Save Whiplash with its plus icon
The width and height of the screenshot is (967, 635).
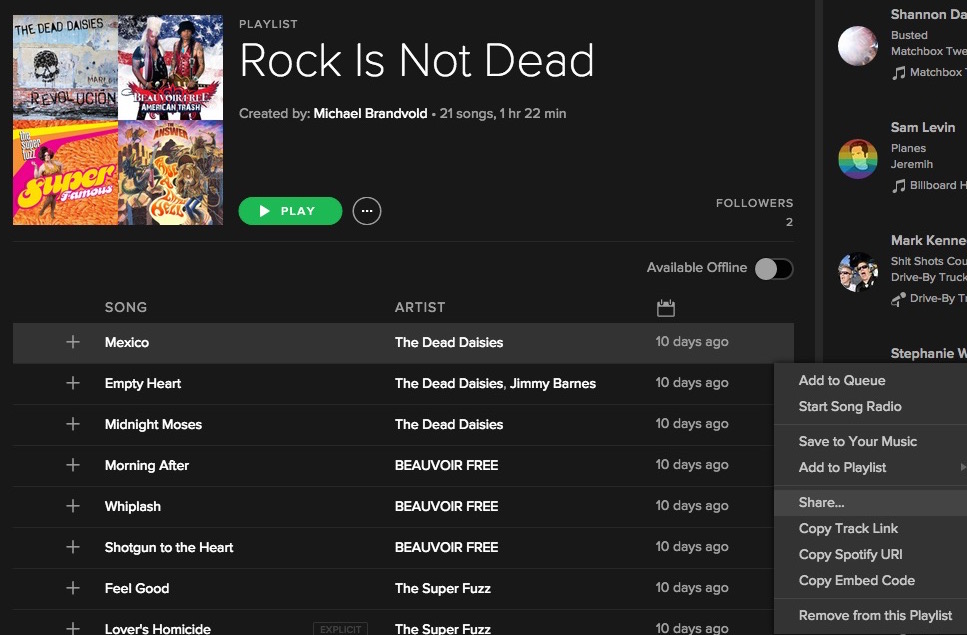coord(72,506)
